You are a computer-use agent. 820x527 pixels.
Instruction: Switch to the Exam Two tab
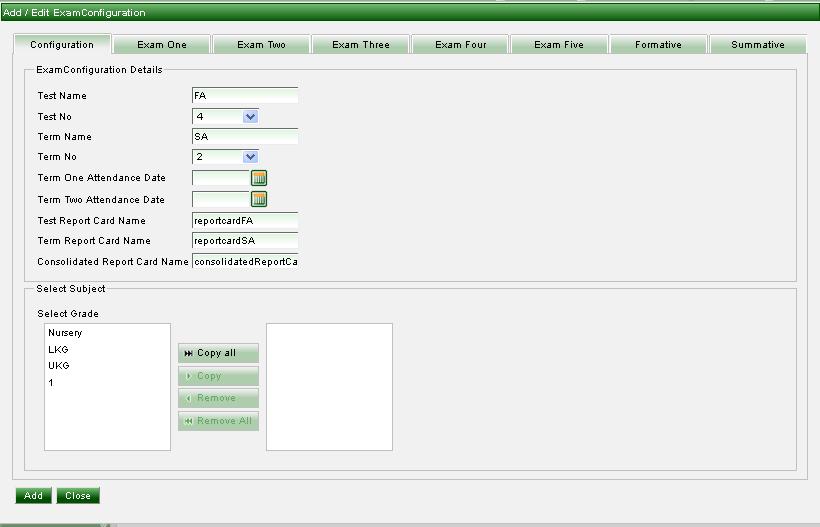pyautogui.click(x=261, y=45)
